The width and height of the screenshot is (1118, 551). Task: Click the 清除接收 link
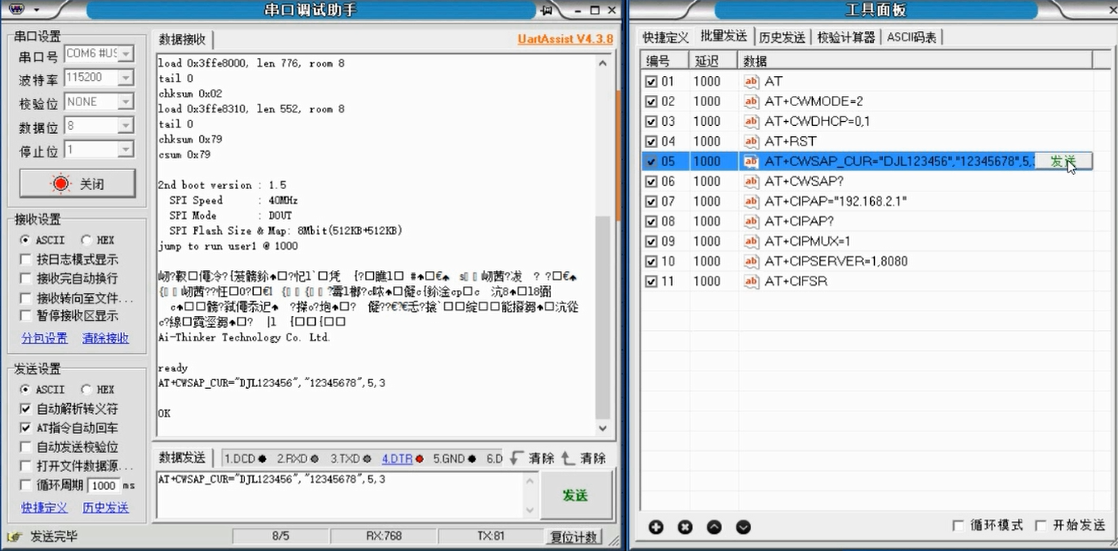point(106,338)
